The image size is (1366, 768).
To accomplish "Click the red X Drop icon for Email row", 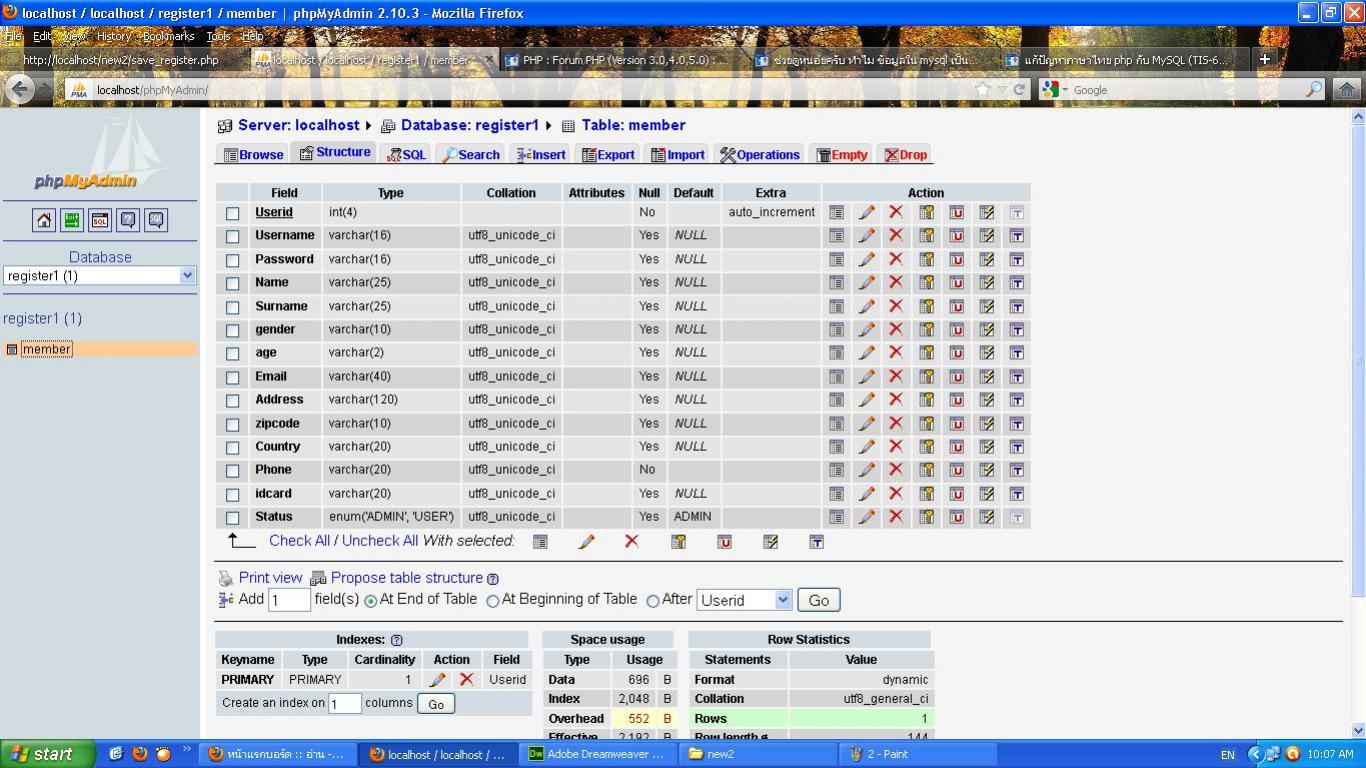I will point(896,376).
